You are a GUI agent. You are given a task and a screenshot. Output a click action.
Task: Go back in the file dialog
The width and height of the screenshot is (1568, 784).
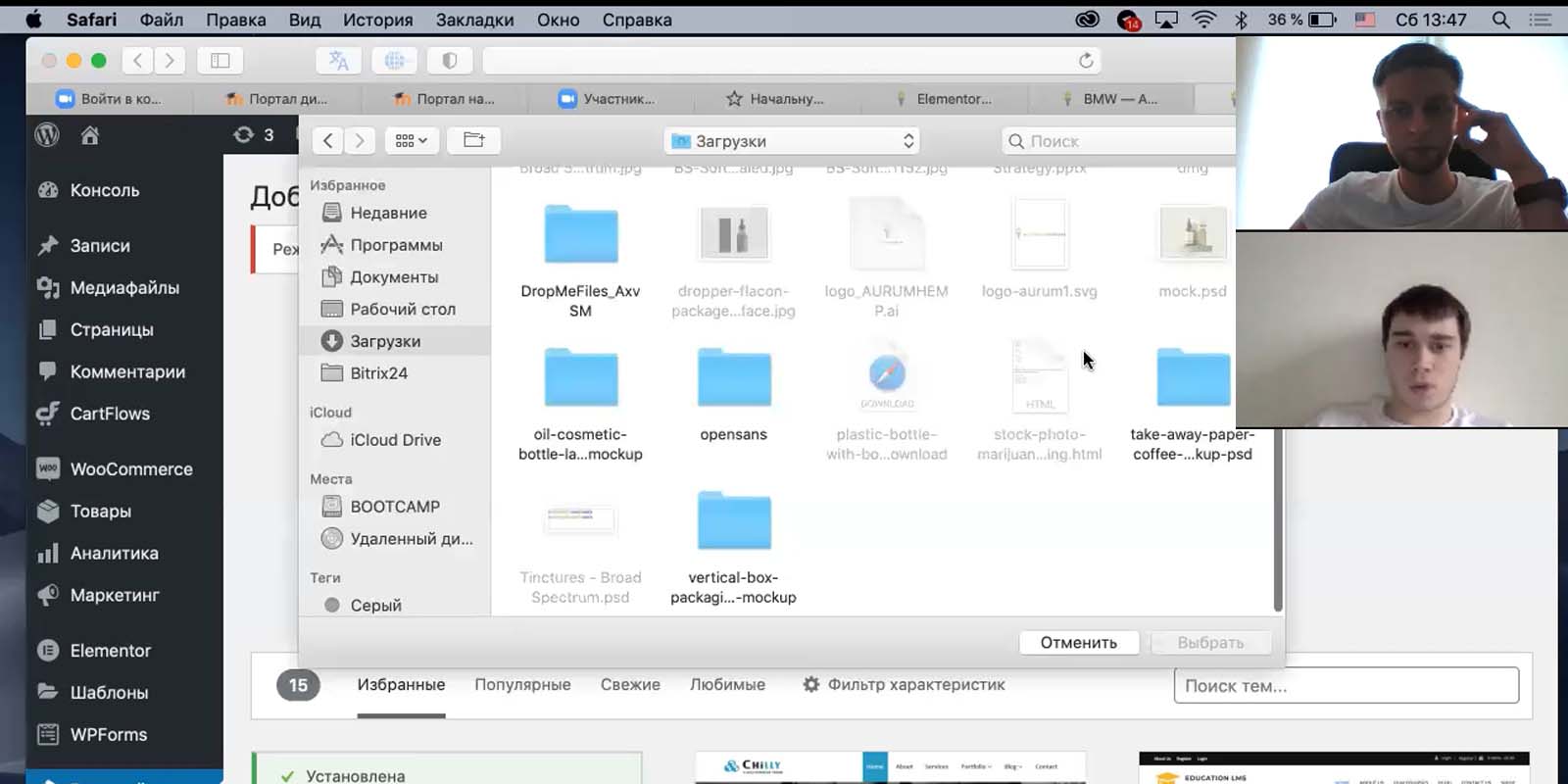click(328, 140)
